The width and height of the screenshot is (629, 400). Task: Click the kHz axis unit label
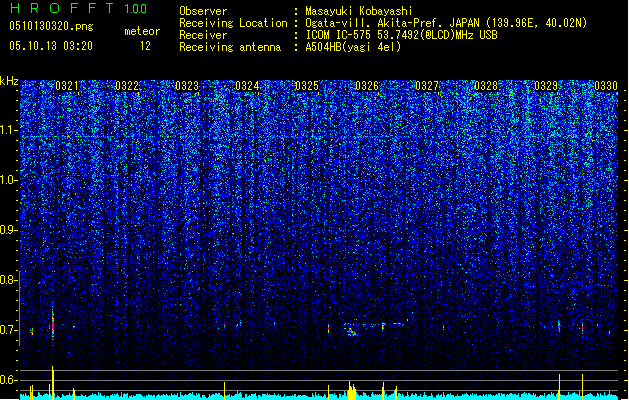coord(9,81)
